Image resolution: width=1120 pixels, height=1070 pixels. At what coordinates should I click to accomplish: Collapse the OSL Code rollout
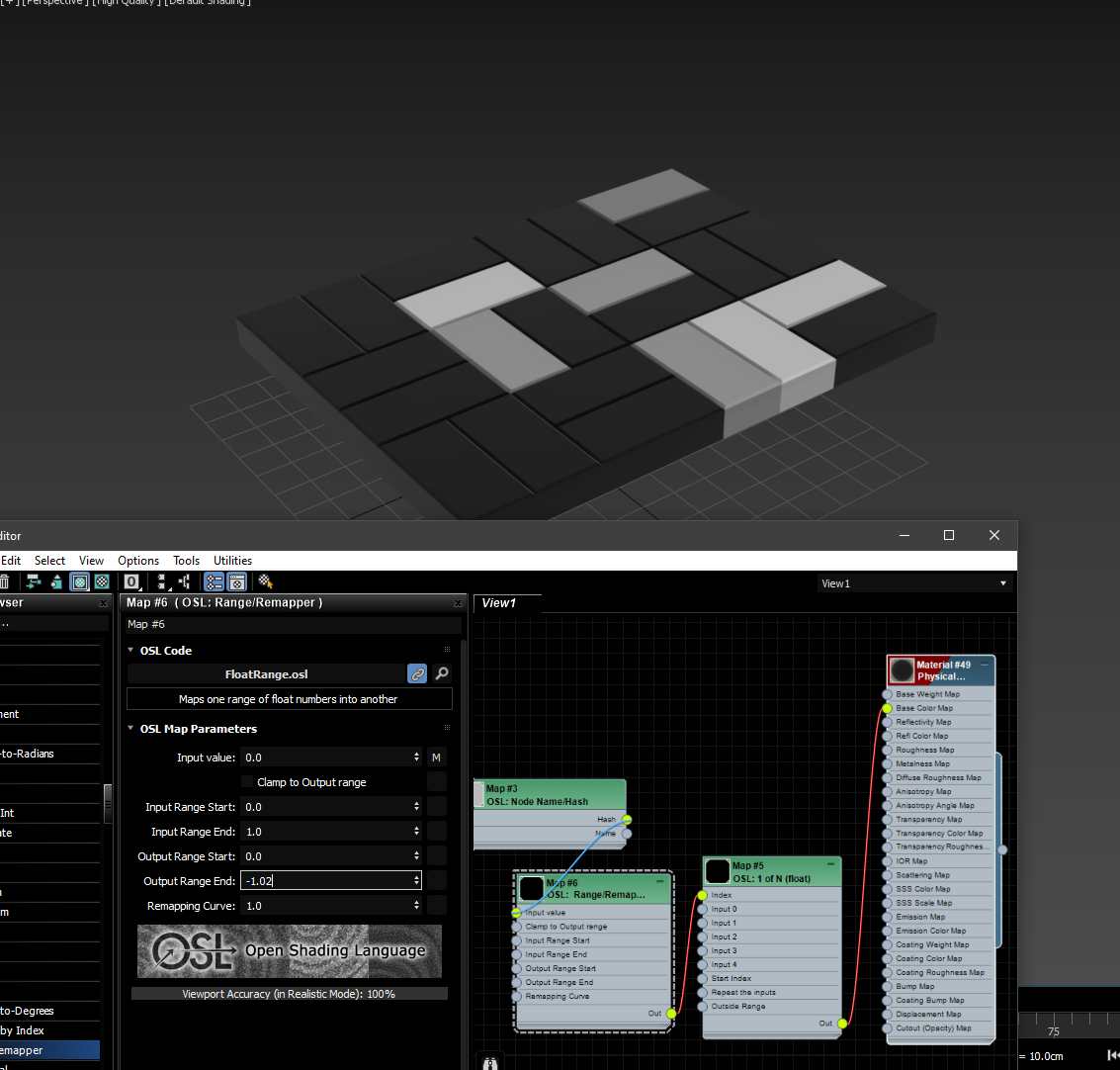129,650
